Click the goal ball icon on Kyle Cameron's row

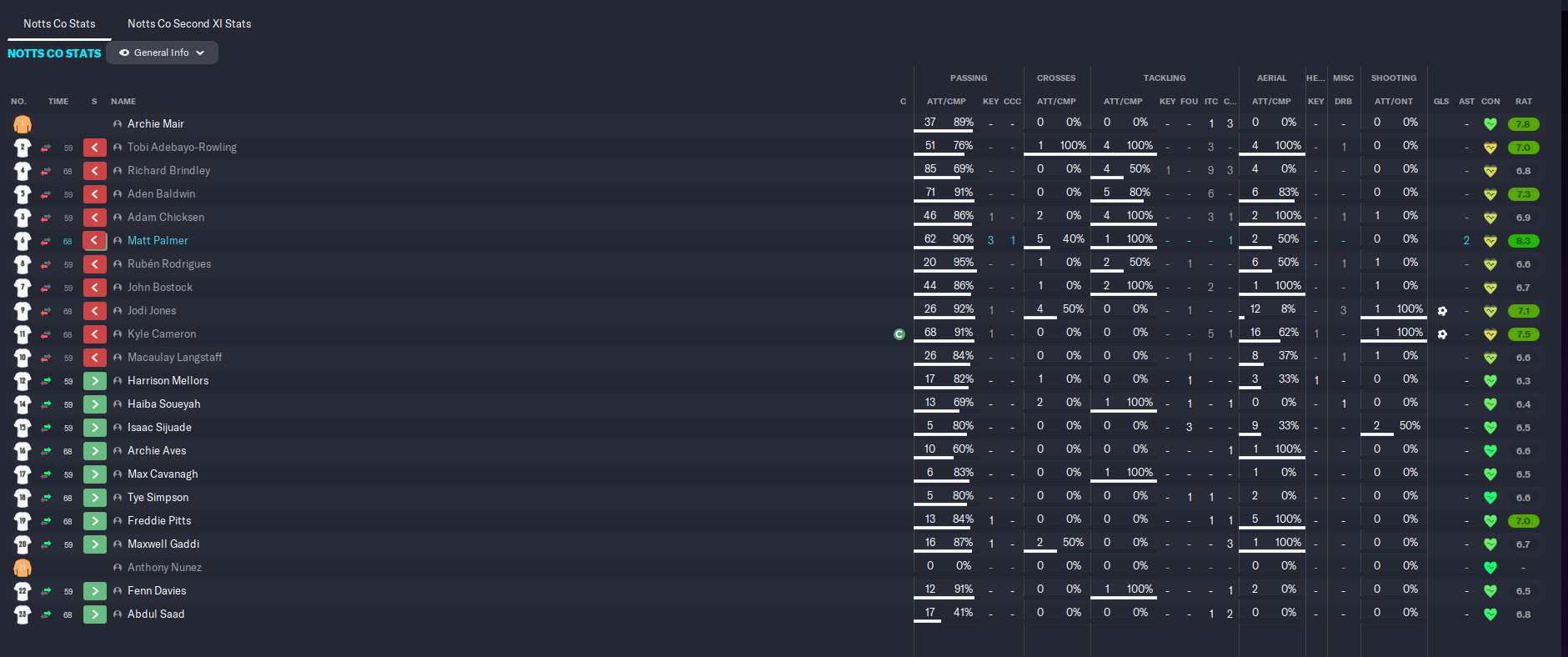point(1442,334)
